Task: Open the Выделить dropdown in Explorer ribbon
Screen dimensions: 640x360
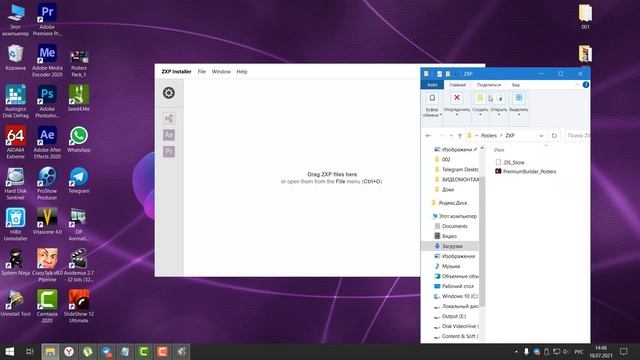Action: [519, 104]
